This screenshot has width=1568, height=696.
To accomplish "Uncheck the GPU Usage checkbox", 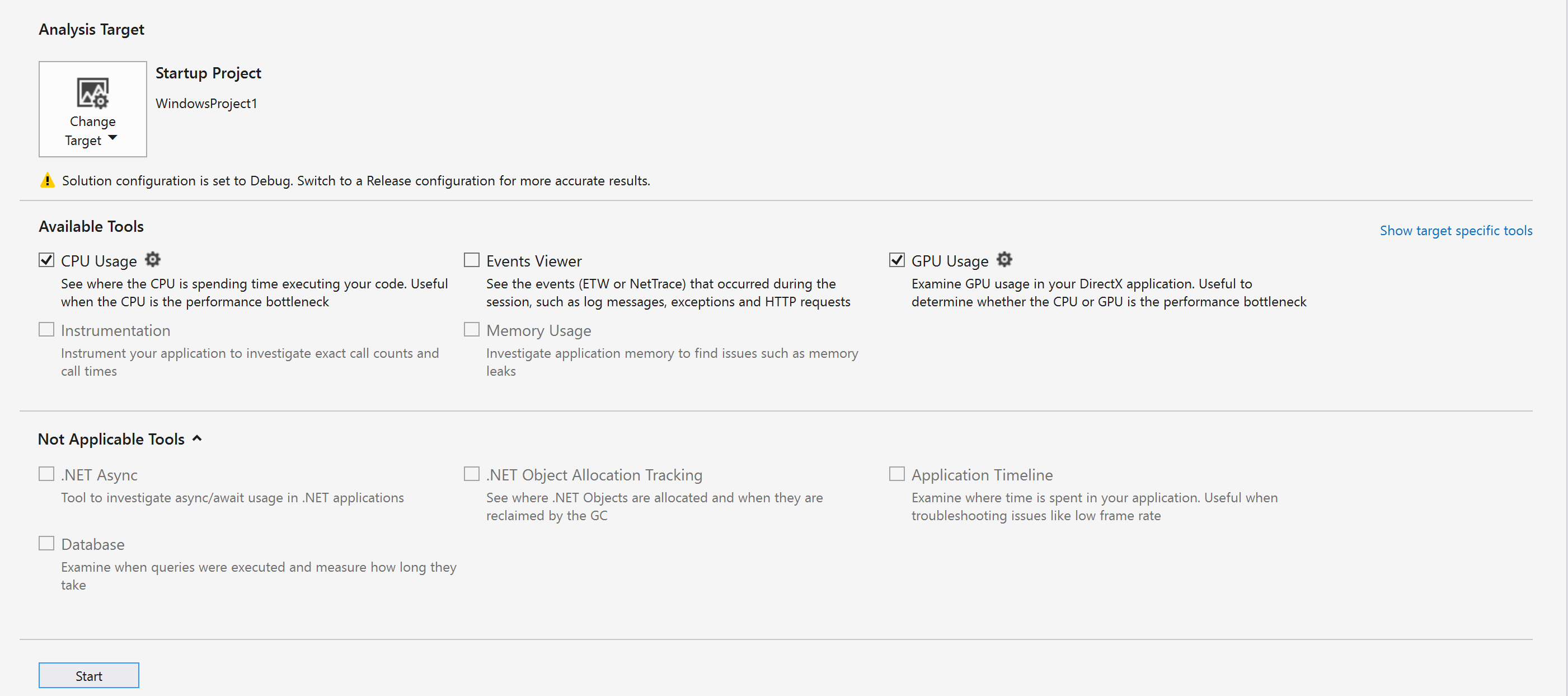I will point(896,260).
